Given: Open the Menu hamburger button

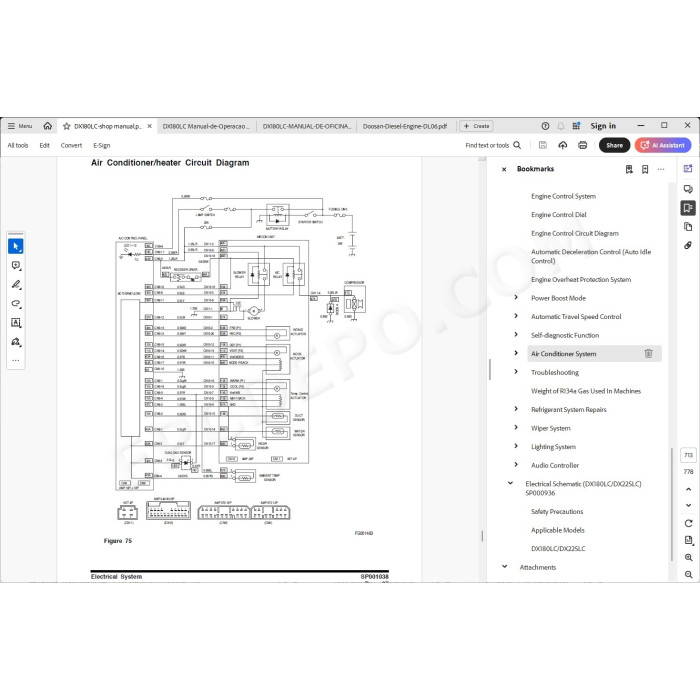Looking at the screenshot, I should [x=20, y=126].
